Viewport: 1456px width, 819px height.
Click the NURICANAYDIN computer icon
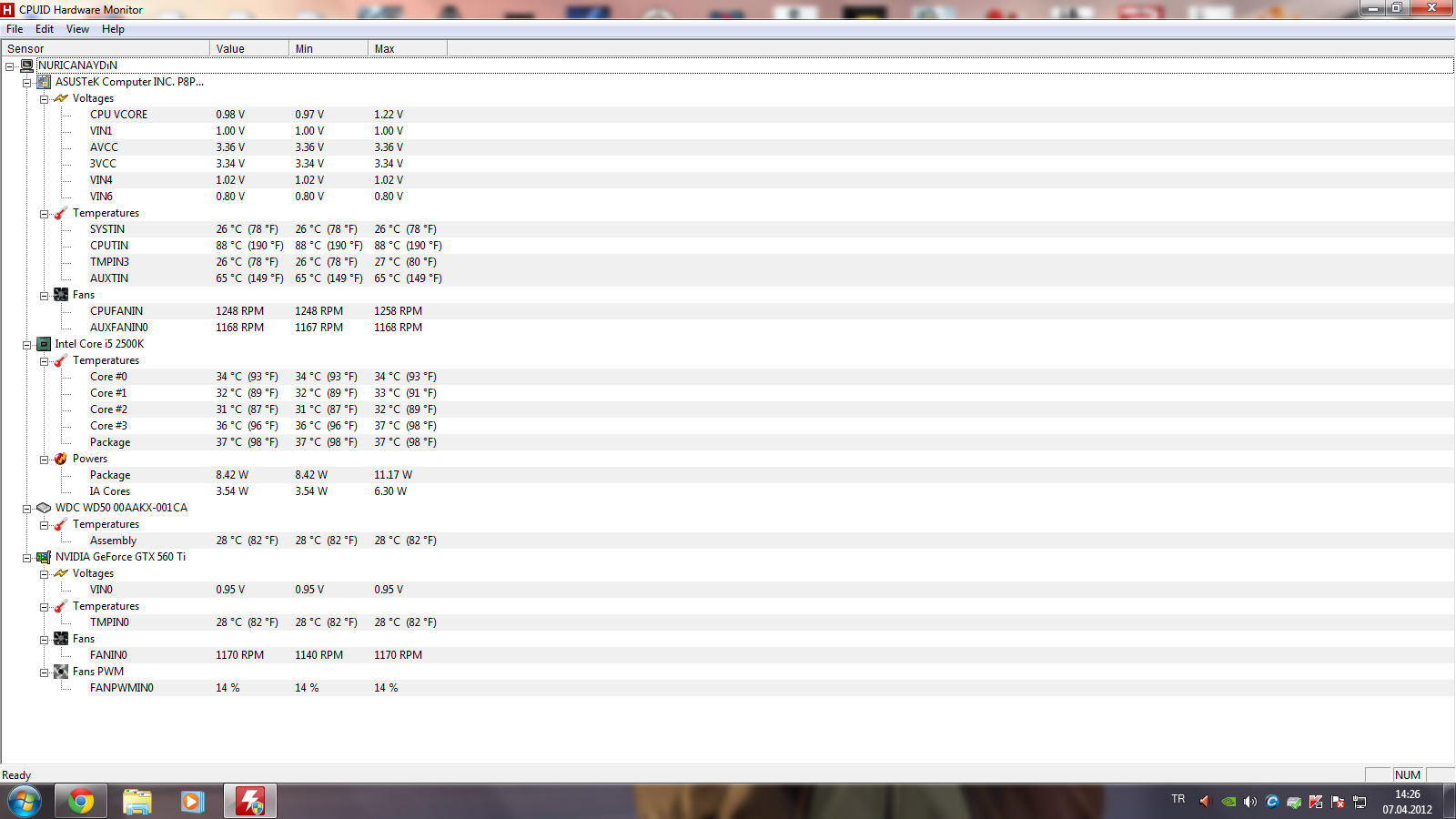click(27, 66)
